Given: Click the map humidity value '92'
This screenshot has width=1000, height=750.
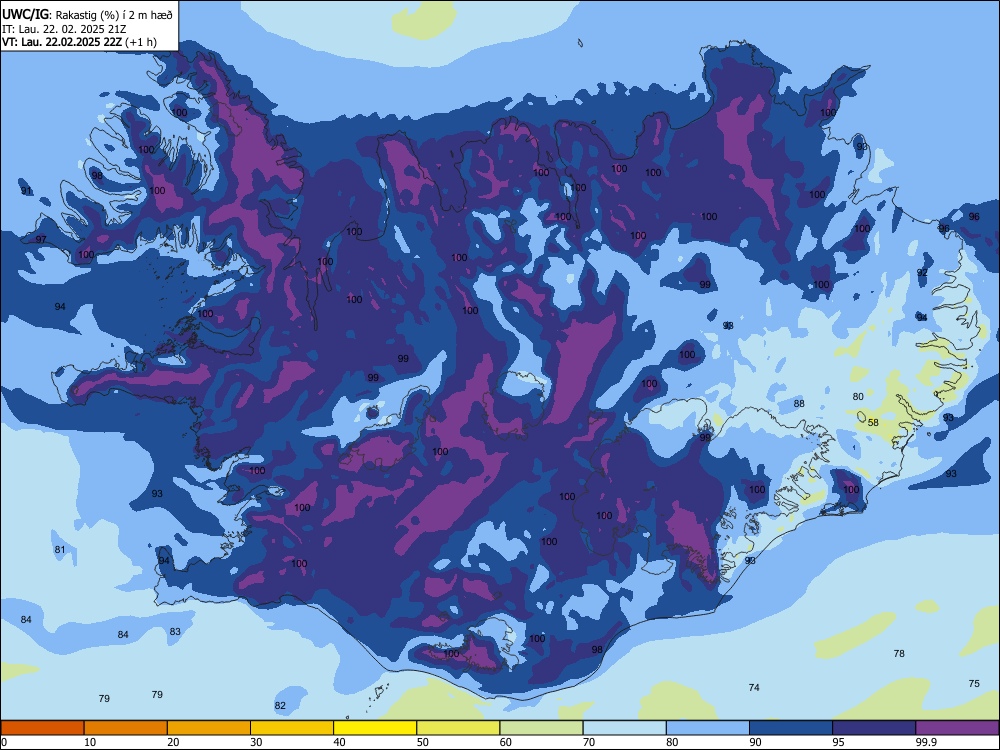Looking at the screenshot, I should point(922,273).
